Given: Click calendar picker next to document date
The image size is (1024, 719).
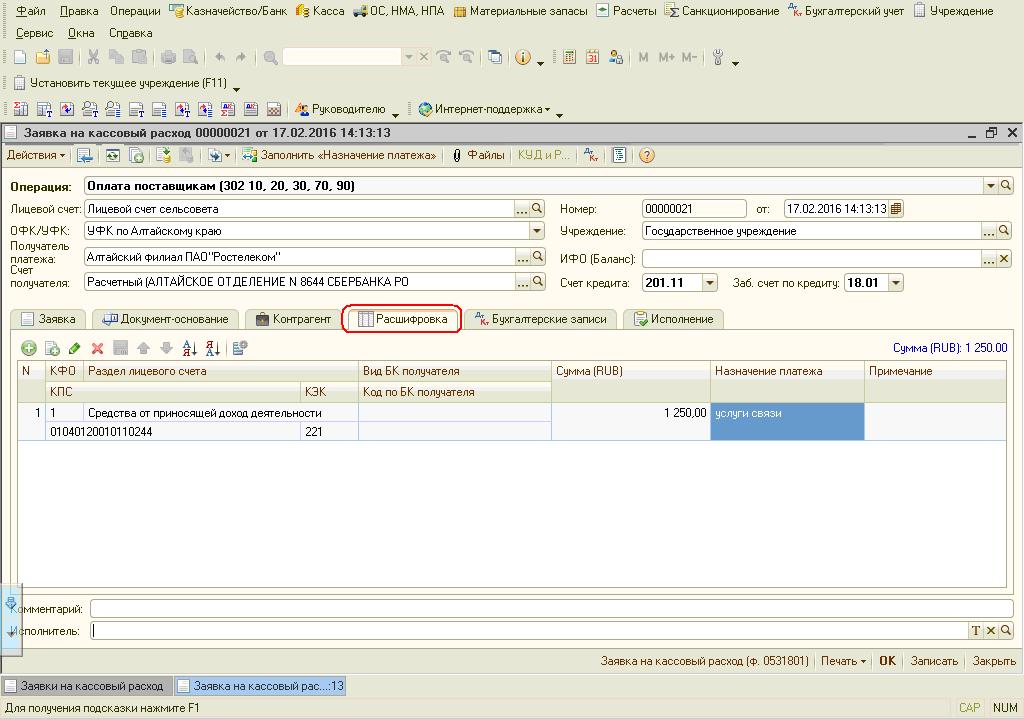Looking at the screenshot, I should click(x=896, y=209).
